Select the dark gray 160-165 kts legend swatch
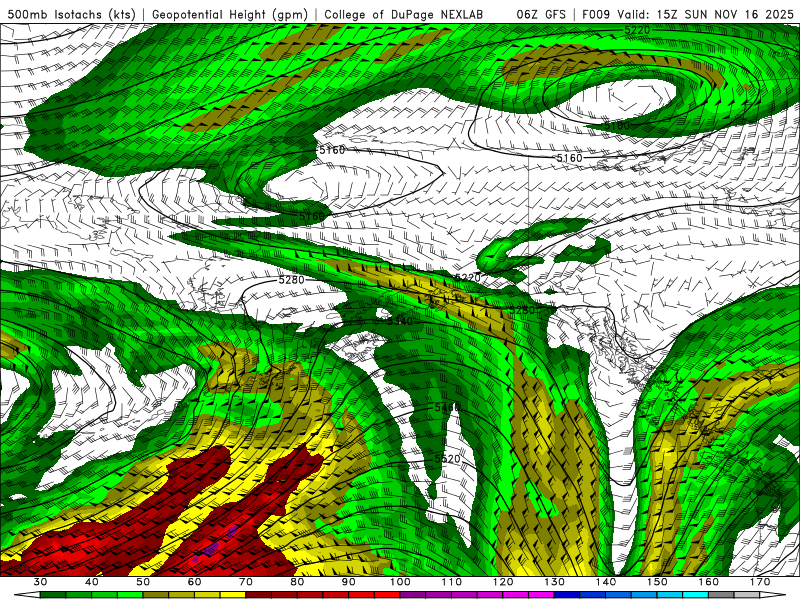Image resolution: width=800 pixels, height=600 pixels. tap(721, 595)
